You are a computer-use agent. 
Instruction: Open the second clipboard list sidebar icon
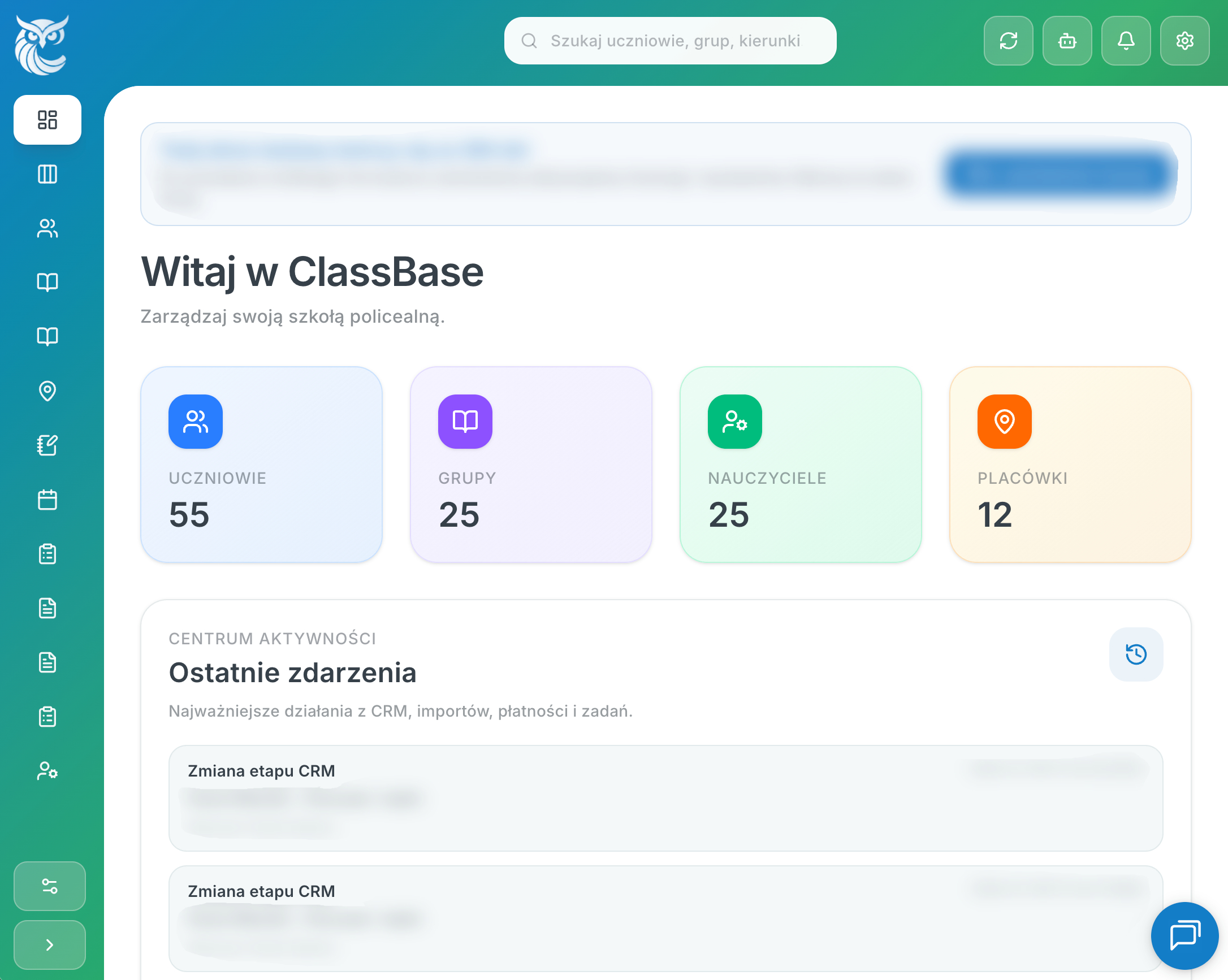coord(47,717)
